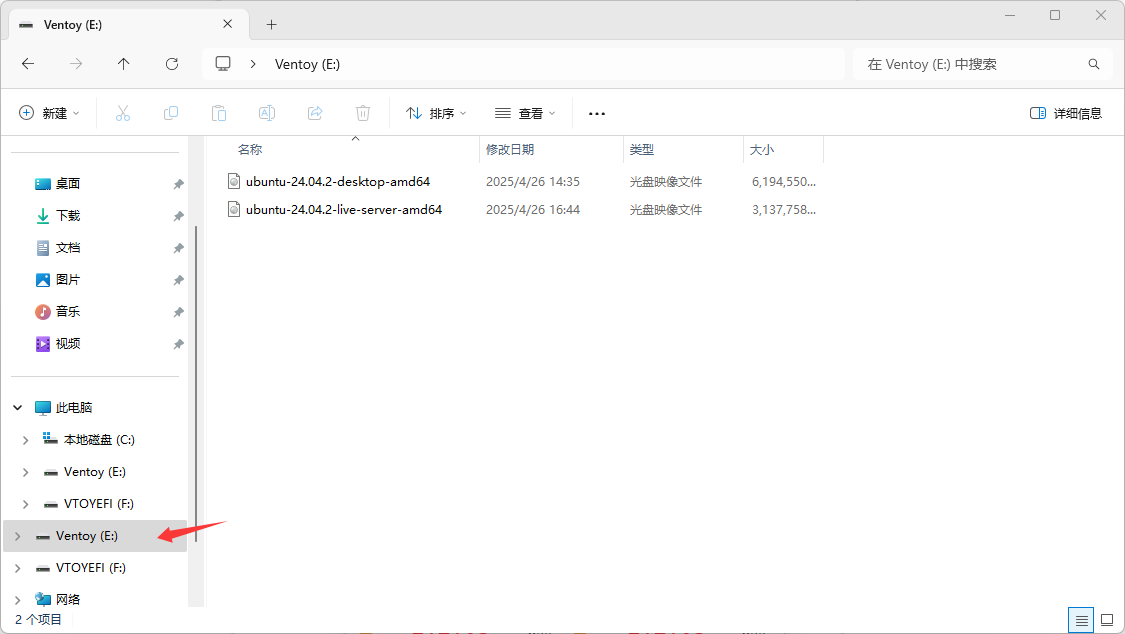Screen dimensions: 1125x634
Task: Click the This PC monitor icon in address bar
Action: (x=223, y=64)
